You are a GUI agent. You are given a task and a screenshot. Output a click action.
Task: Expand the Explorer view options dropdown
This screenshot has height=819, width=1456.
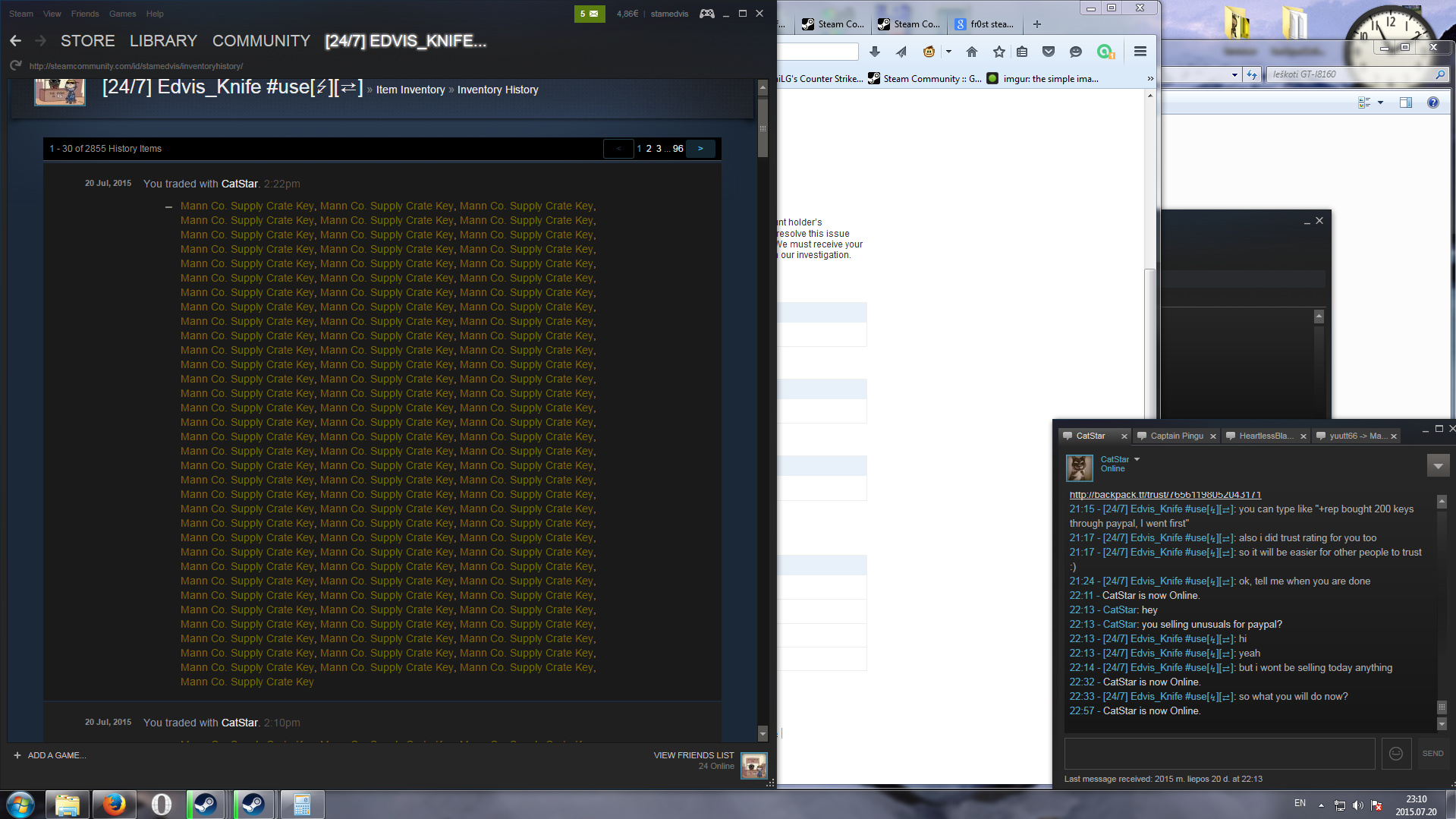[x=1380, y=102]
